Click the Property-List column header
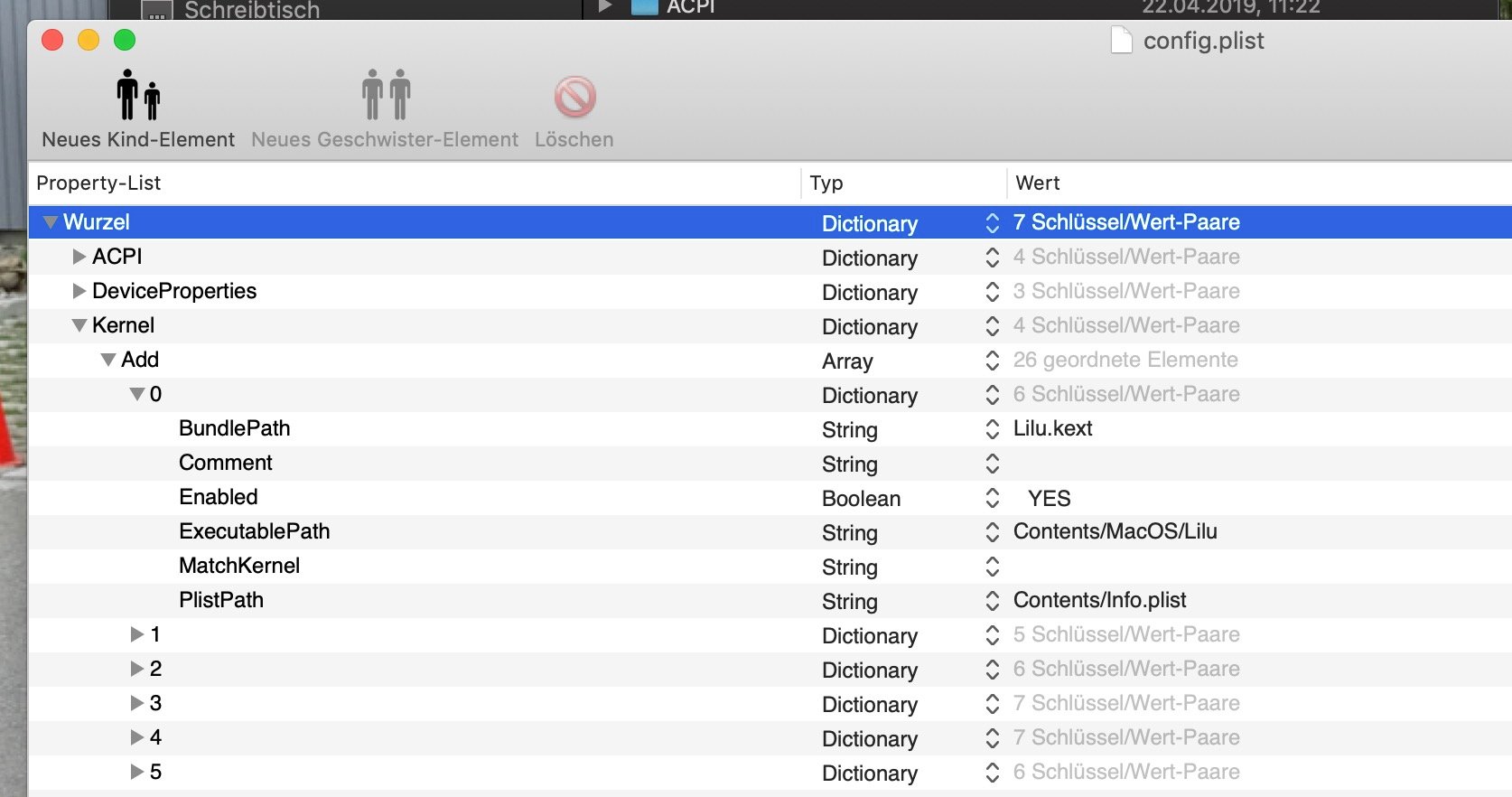The height and width of the screenshot is (797, 1512). point(99,183)
